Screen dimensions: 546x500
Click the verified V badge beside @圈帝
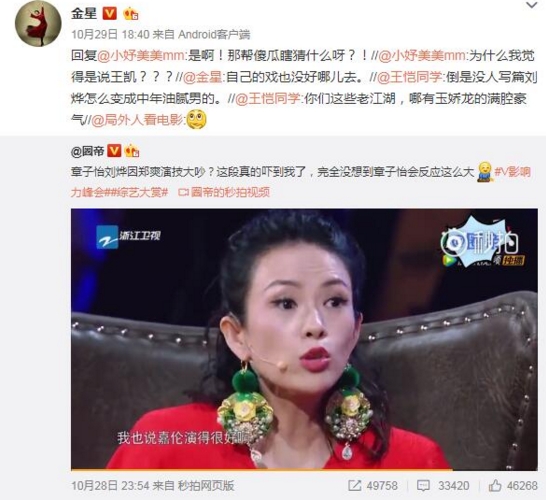coord(114,151)
